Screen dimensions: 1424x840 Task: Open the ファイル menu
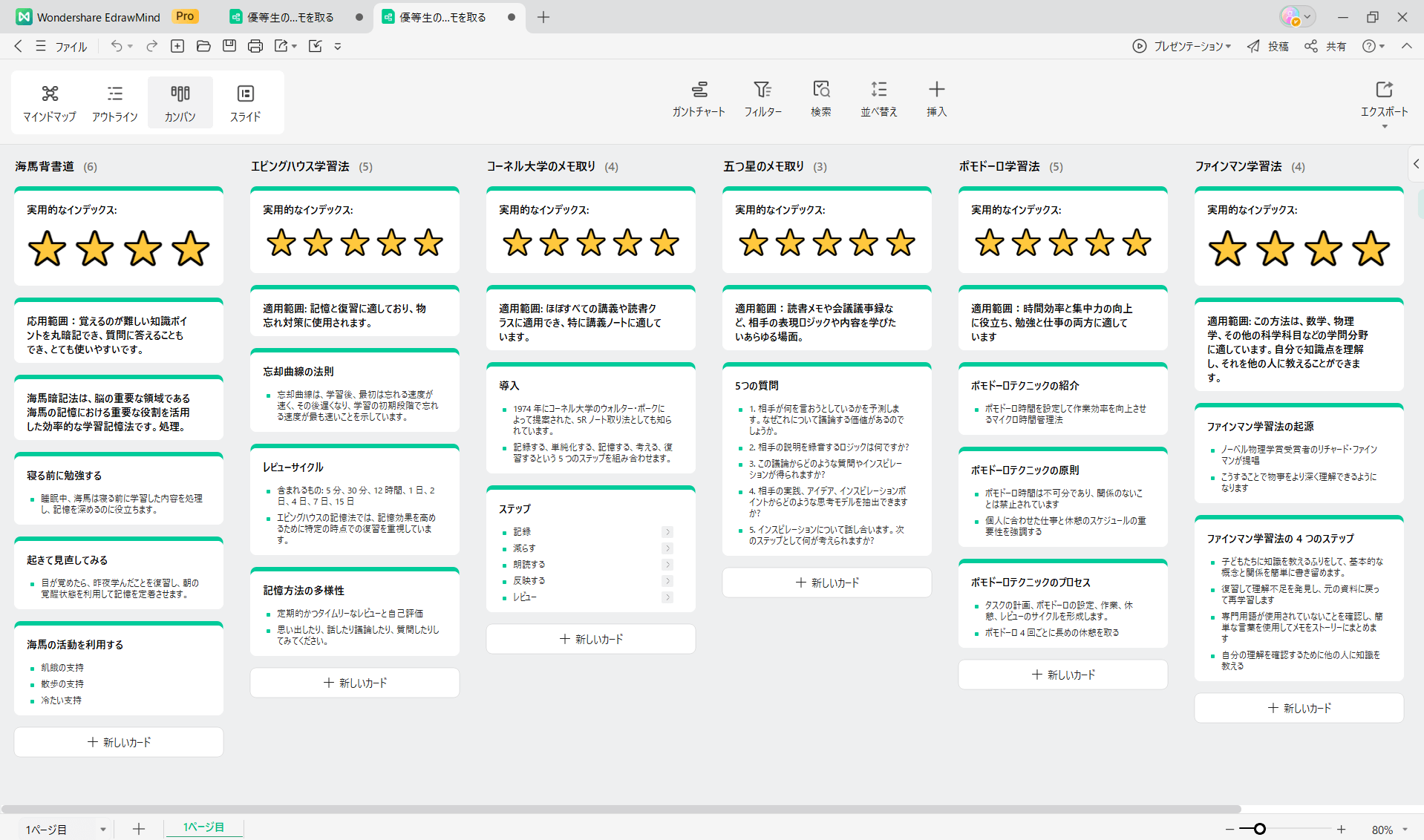coord(71,46)
